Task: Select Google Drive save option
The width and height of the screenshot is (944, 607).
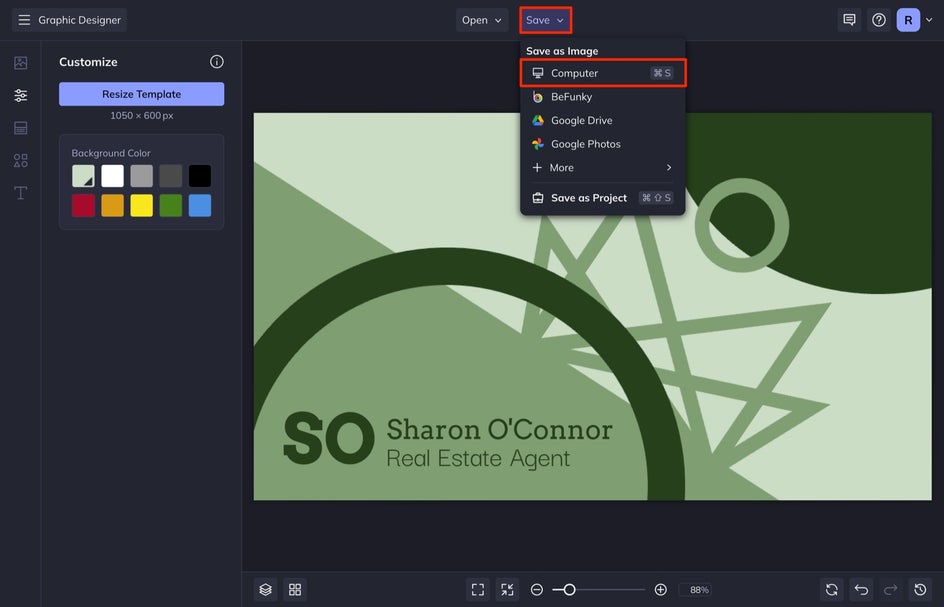Action: pyautogui.click(x=581, y=120)
